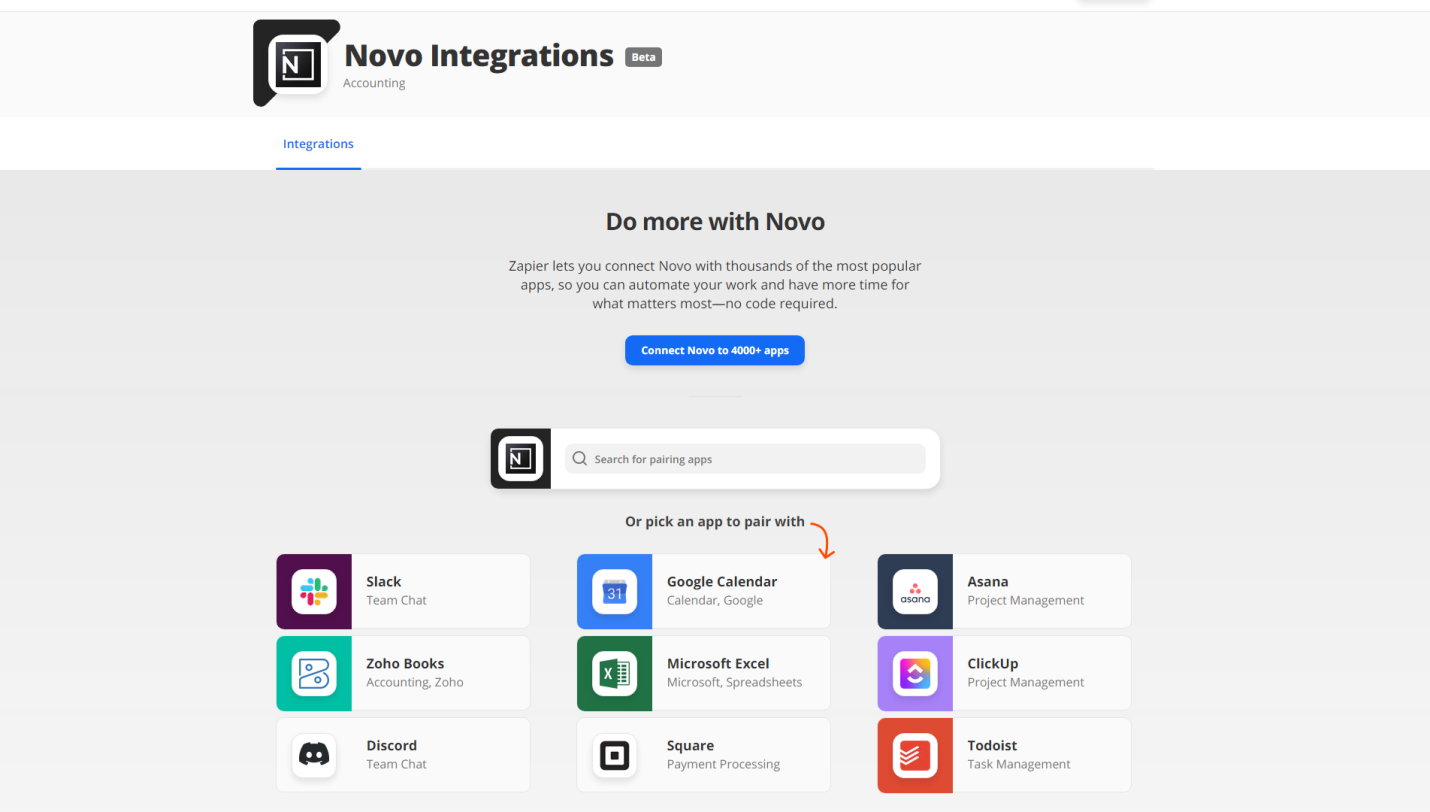Image resolution: width=1430 pixels, height=812 pixels.
Task: Select the Zoho Books card title
Action: tap(405, 664)
